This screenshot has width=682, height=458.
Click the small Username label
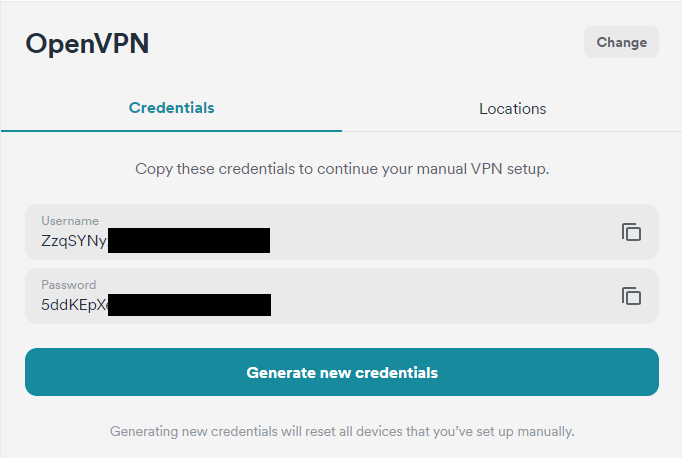pyautogui.click(x=70, y=220)
